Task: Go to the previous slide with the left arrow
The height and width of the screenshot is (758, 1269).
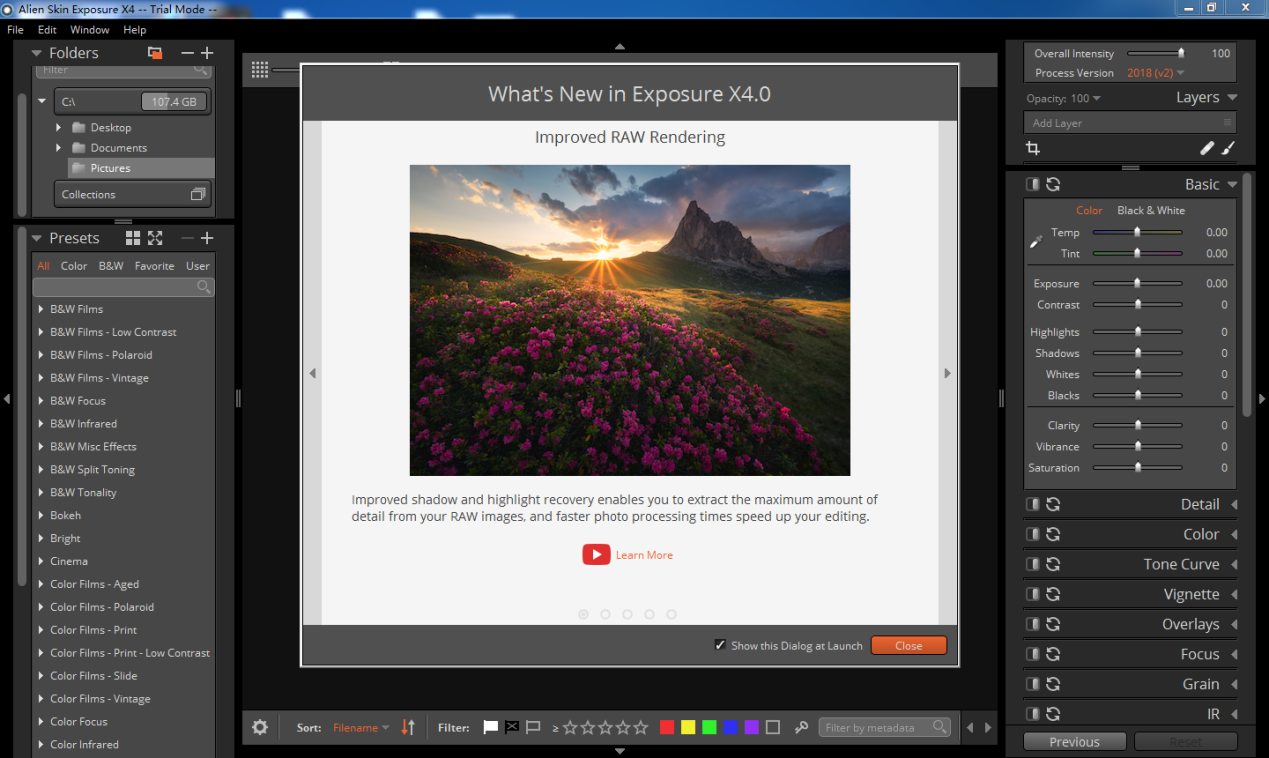Action: coord(312,373)
